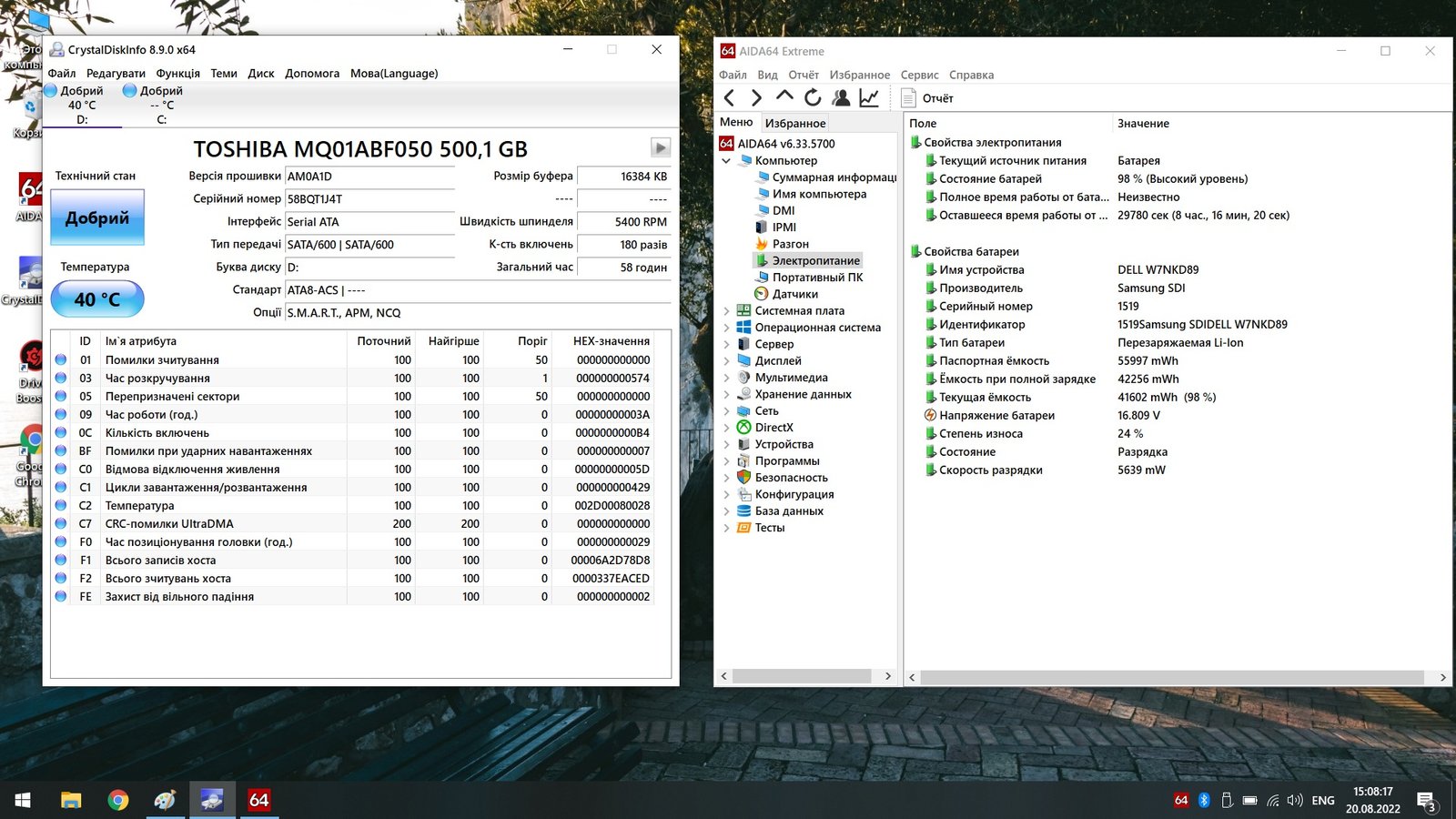Open Google Chrome from taskbar
Screen dimensions: 1456x819
click(x=118, y=800)
